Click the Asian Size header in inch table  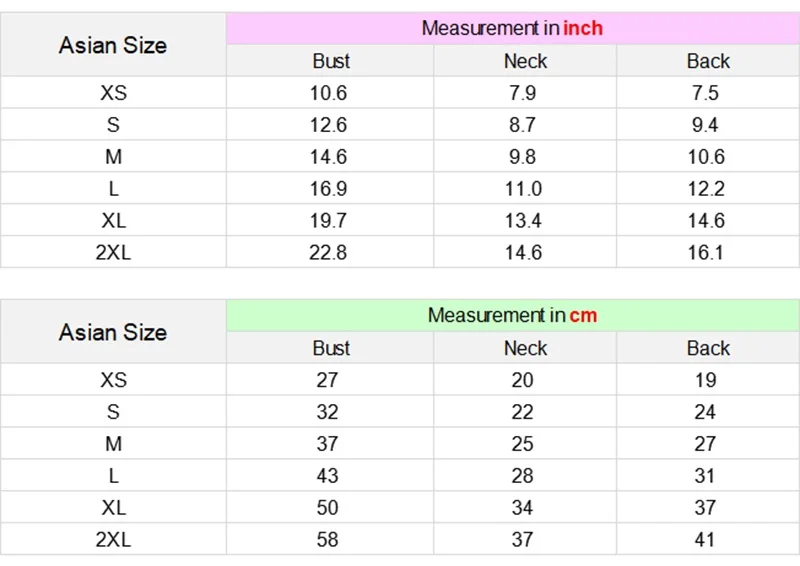pyautogui.click(x=113, y=45)
